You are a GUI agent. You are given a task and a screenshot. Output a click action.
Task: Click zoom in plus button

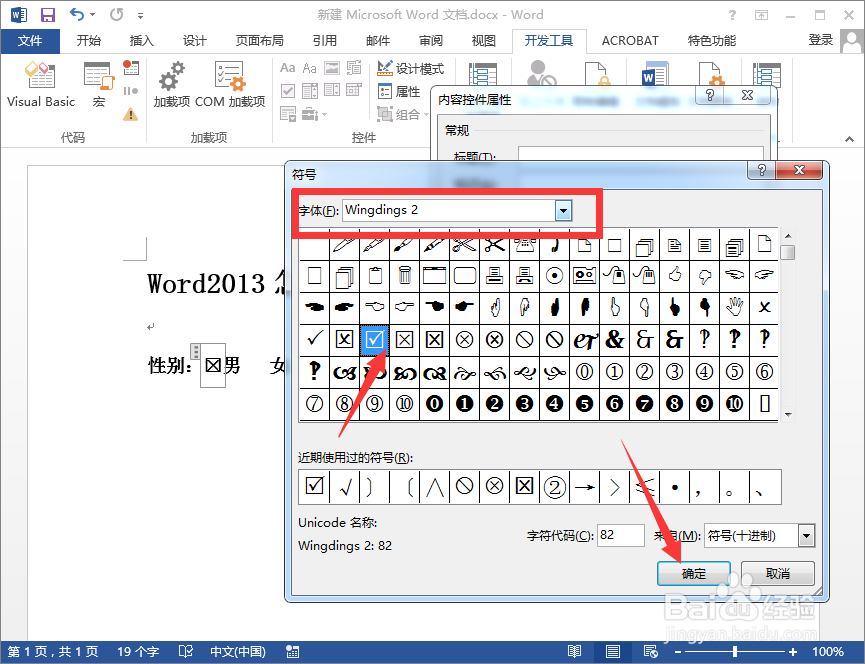point(793,652)
